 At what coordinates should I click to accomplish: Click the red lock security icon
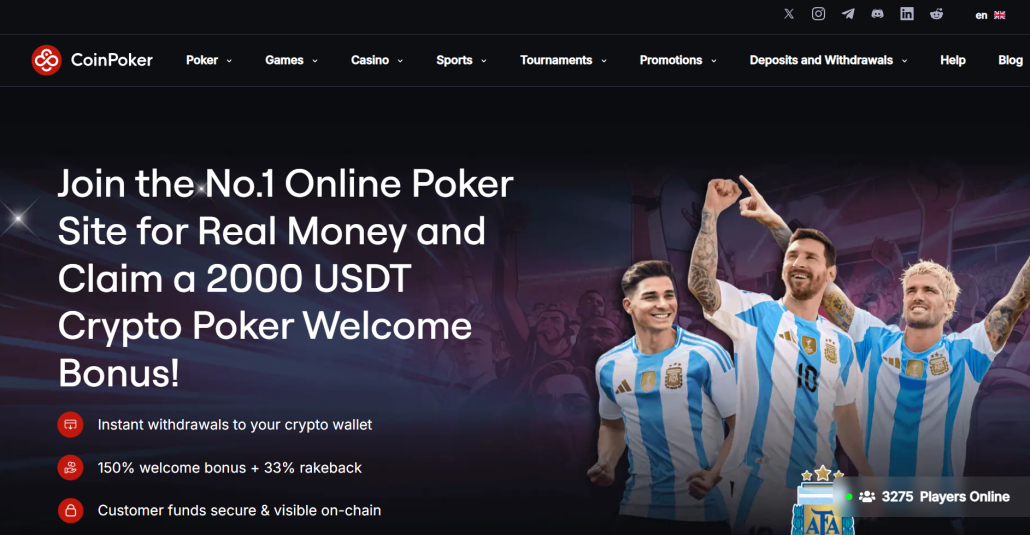coord(70,510)
